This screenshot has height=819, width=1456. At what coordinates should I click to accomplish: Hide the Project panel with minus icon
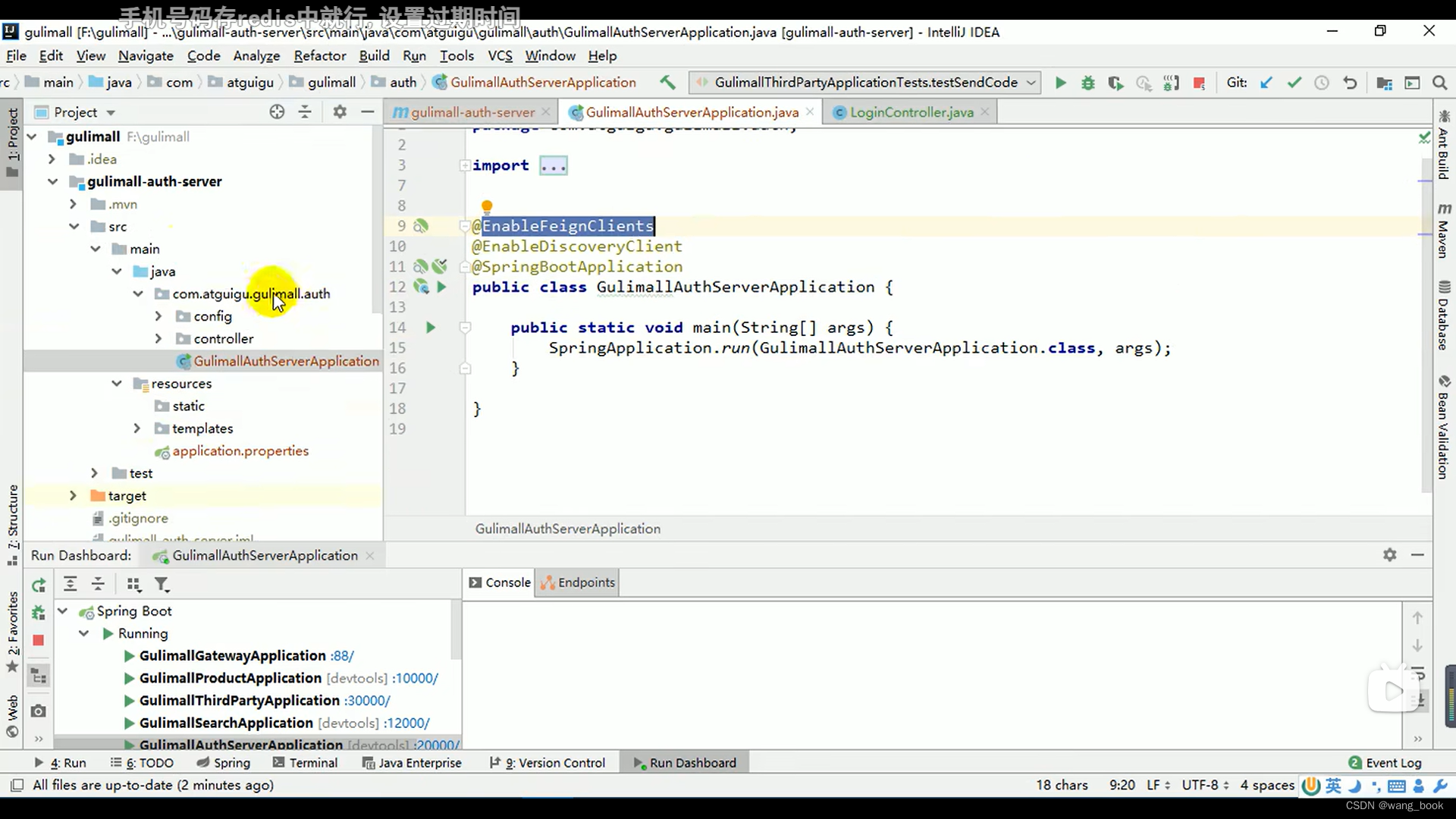(x=368, y=112)
